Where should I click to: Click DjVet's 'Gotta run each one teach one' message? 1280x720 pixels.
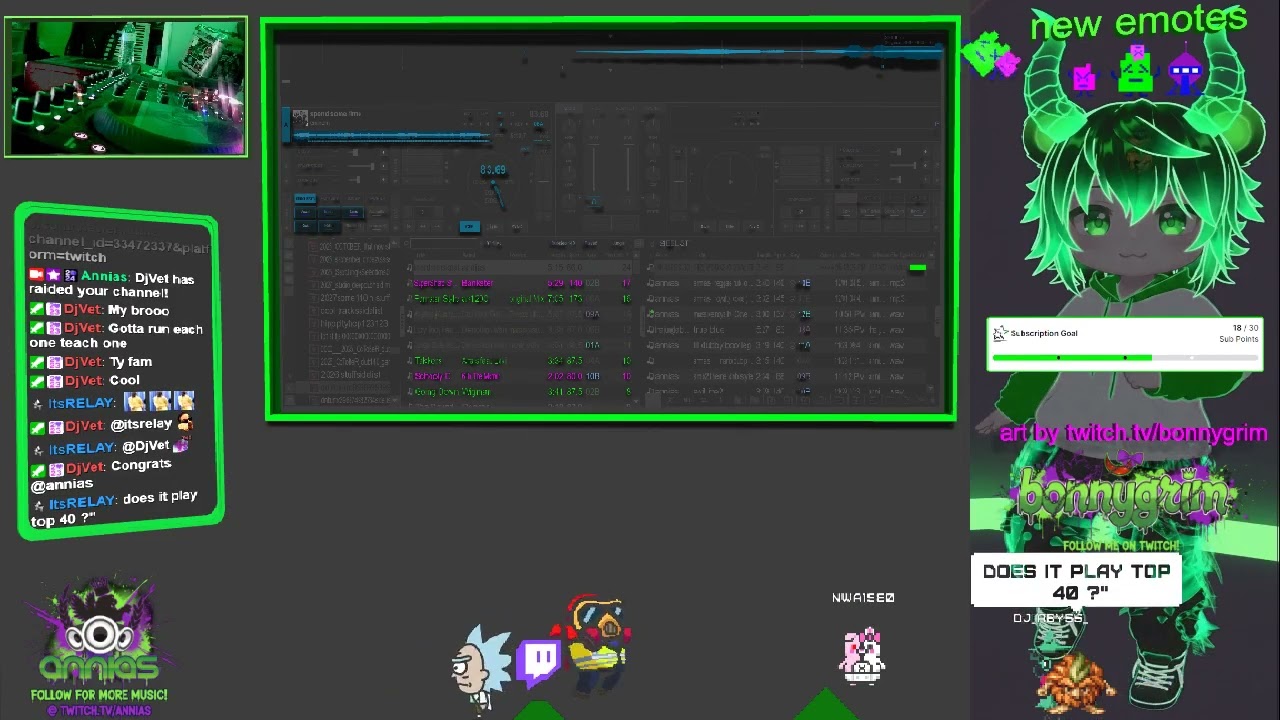116,335
